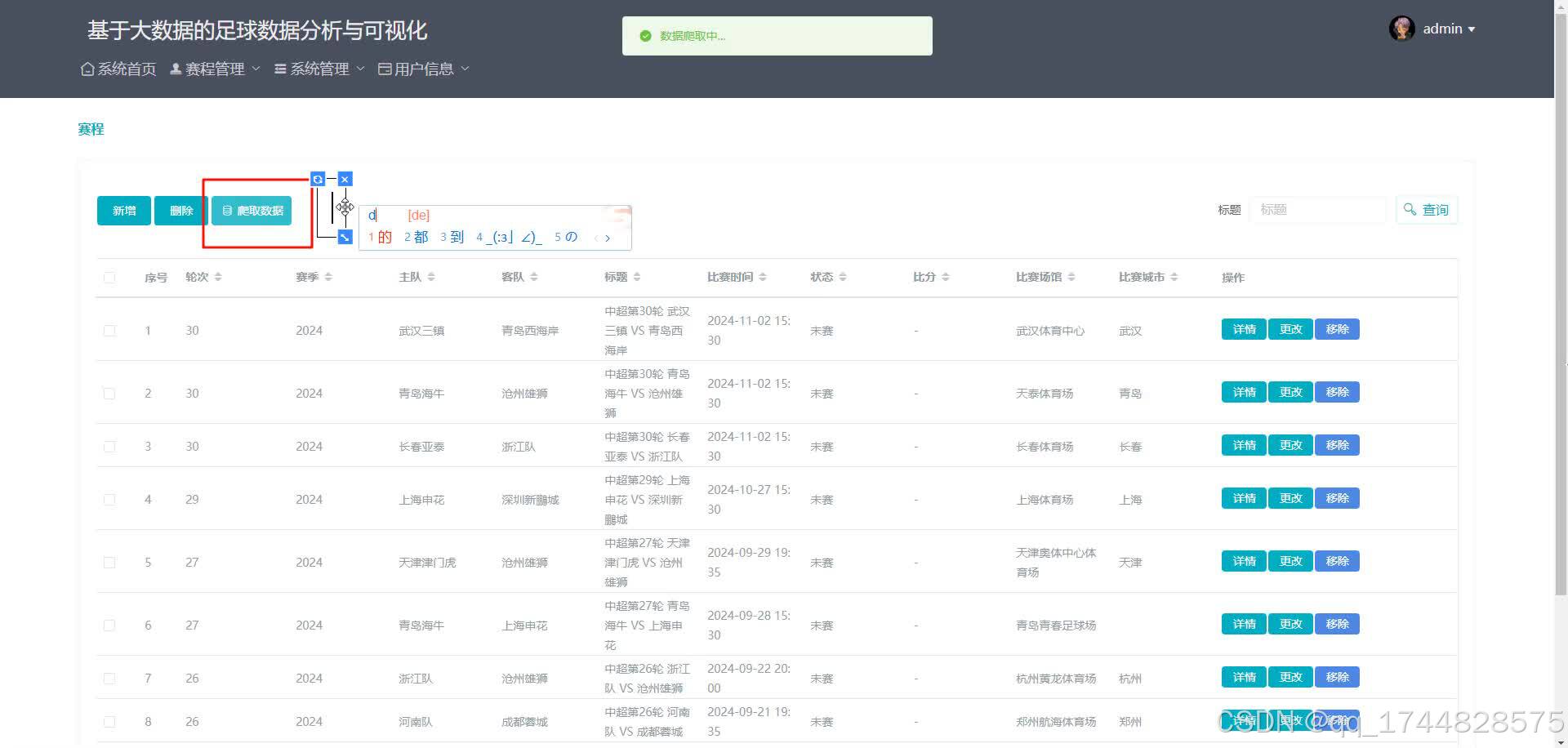Viewport: 1568px width, 748px height.
Task: Click 更改 for row 2 青岛海牛 vs 沧州雄狮
Action: pyautogui.click(x=1290, y=393)
